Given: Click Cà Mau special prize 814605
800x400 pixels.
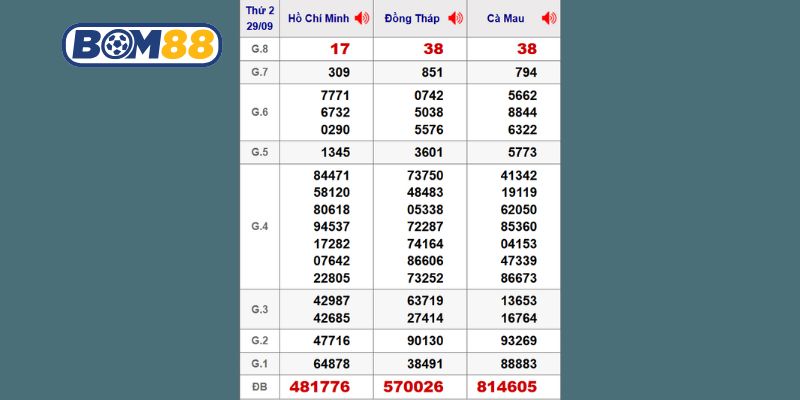Looking at the screenshot, I should [507, 387].
